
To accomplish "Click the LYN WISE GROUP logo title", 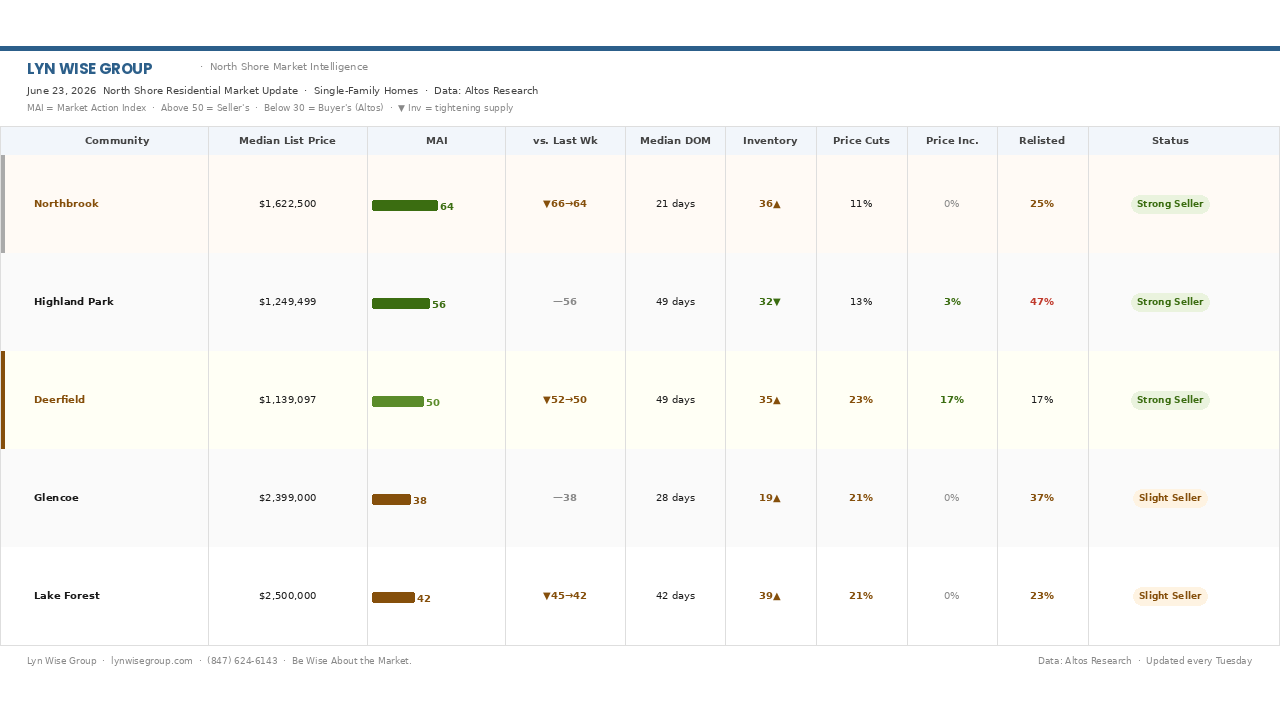I will coord(90,69).
